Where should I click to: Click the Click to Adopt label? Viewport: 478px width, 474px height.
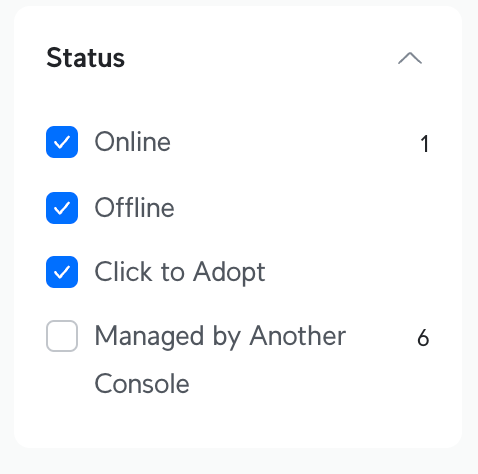click(x=180, y=273)
